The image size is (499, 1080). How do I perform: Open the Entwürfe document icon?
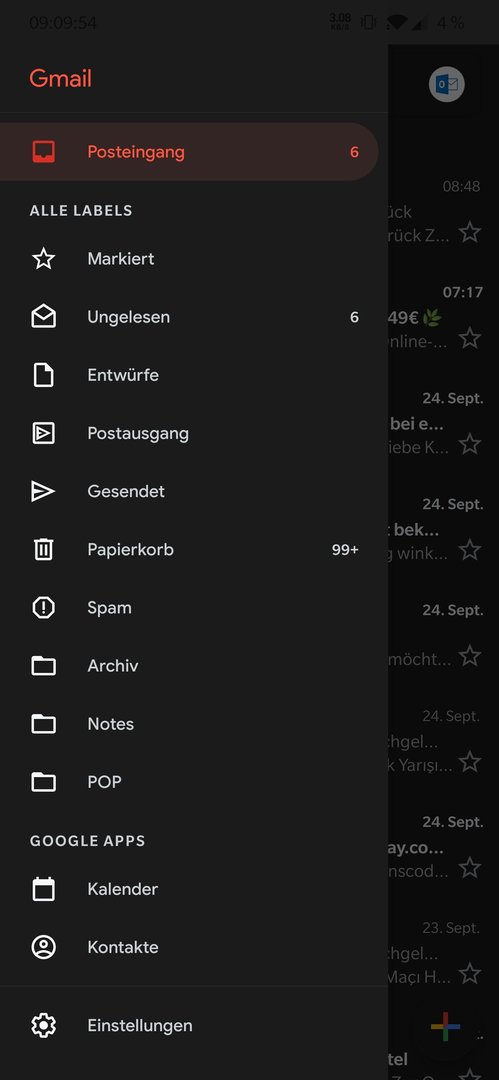(x=43, y=375)
